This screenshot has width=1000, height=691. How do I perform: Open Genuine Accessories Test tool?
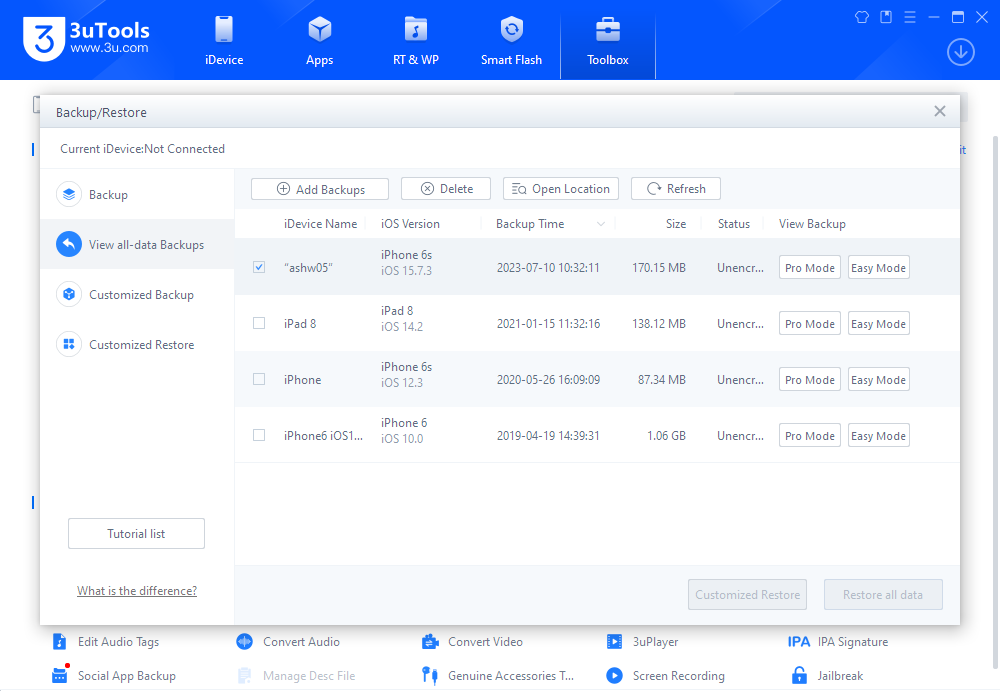tap(498, 676)
